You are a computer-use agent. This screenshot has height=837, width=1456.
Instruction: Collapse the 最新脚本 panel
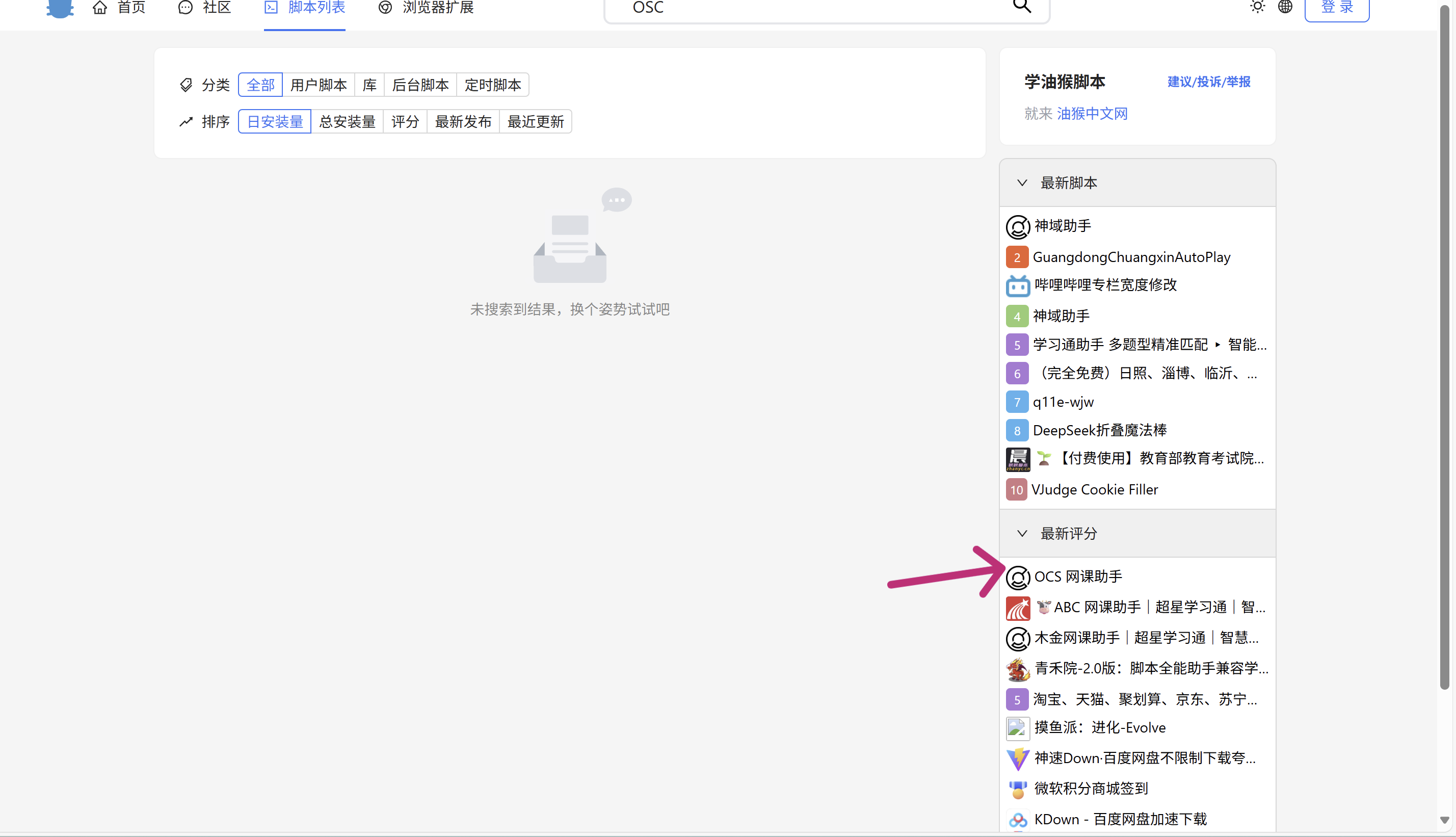1022,183
